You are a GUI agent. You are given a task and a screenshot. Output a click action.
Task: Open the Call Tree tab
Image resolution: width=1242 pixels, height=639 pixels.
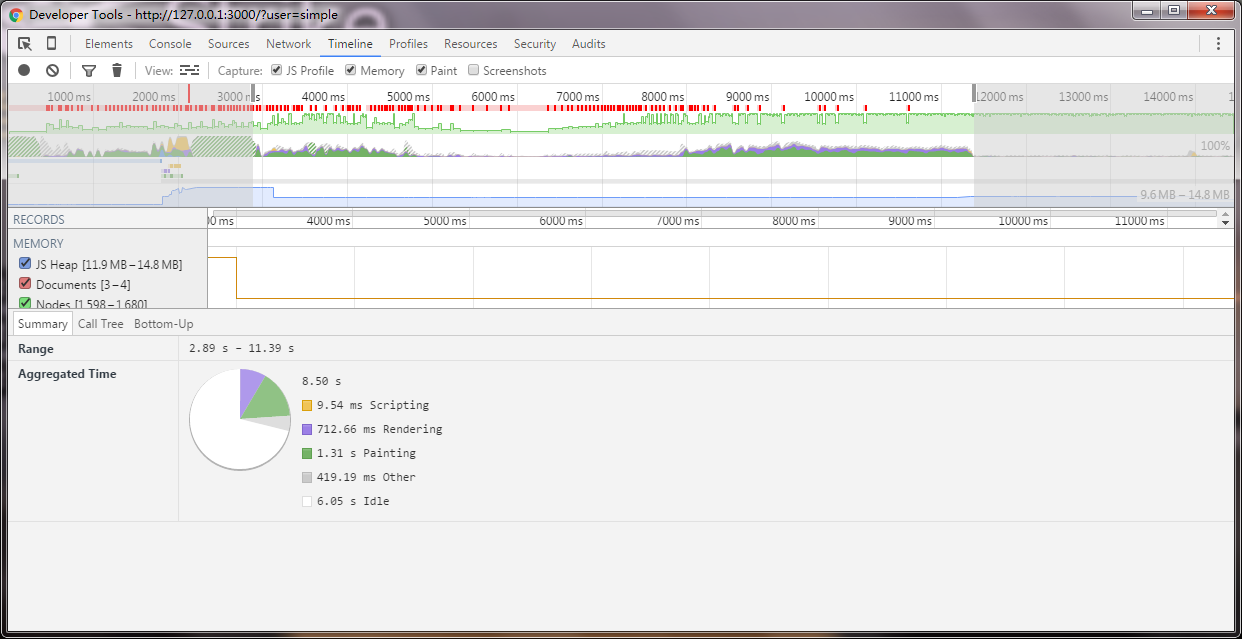[x=101, y=324]
